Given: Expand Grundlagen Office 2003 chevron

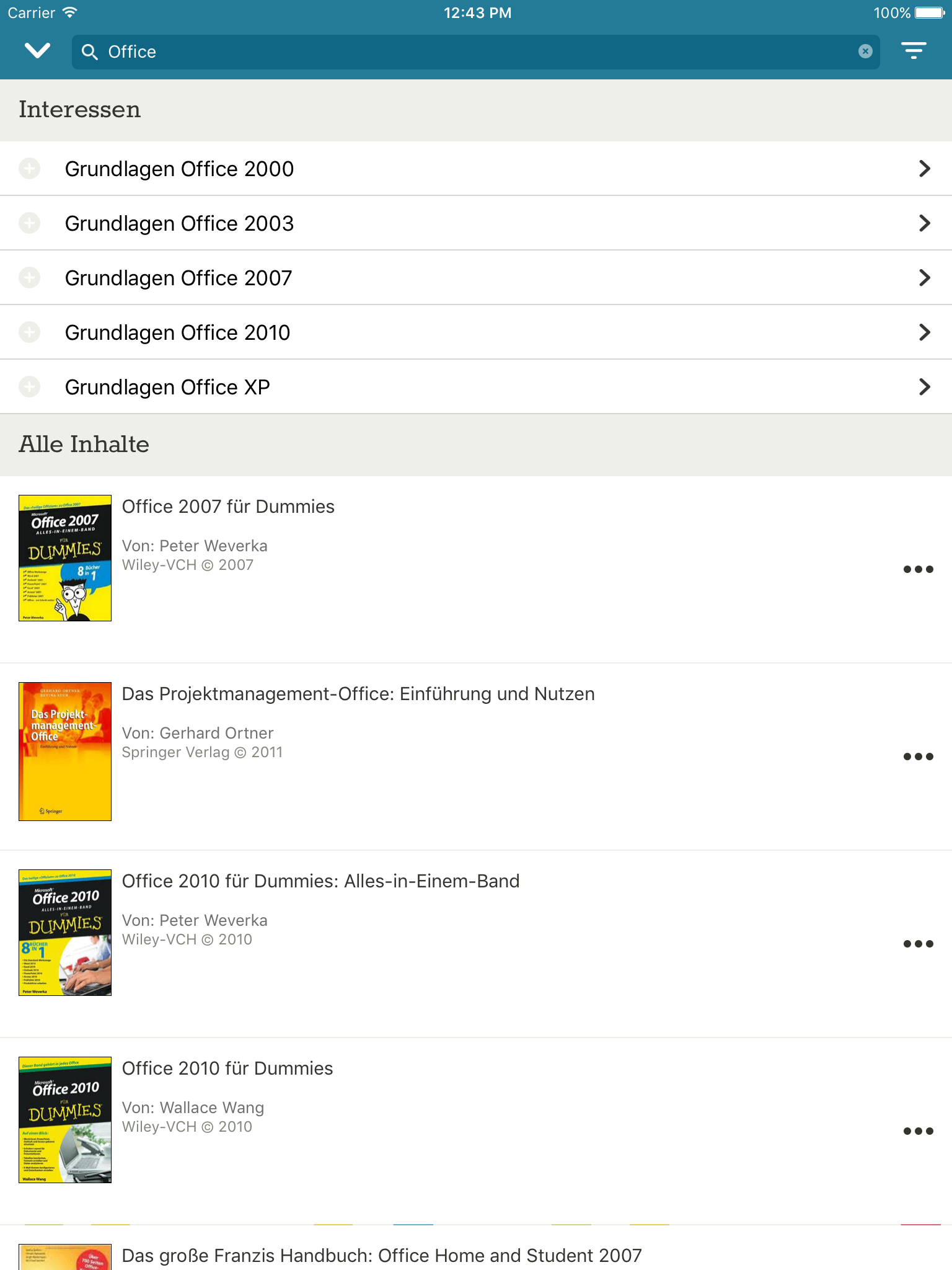Looking at the screenshot, I should coord(924,223).
